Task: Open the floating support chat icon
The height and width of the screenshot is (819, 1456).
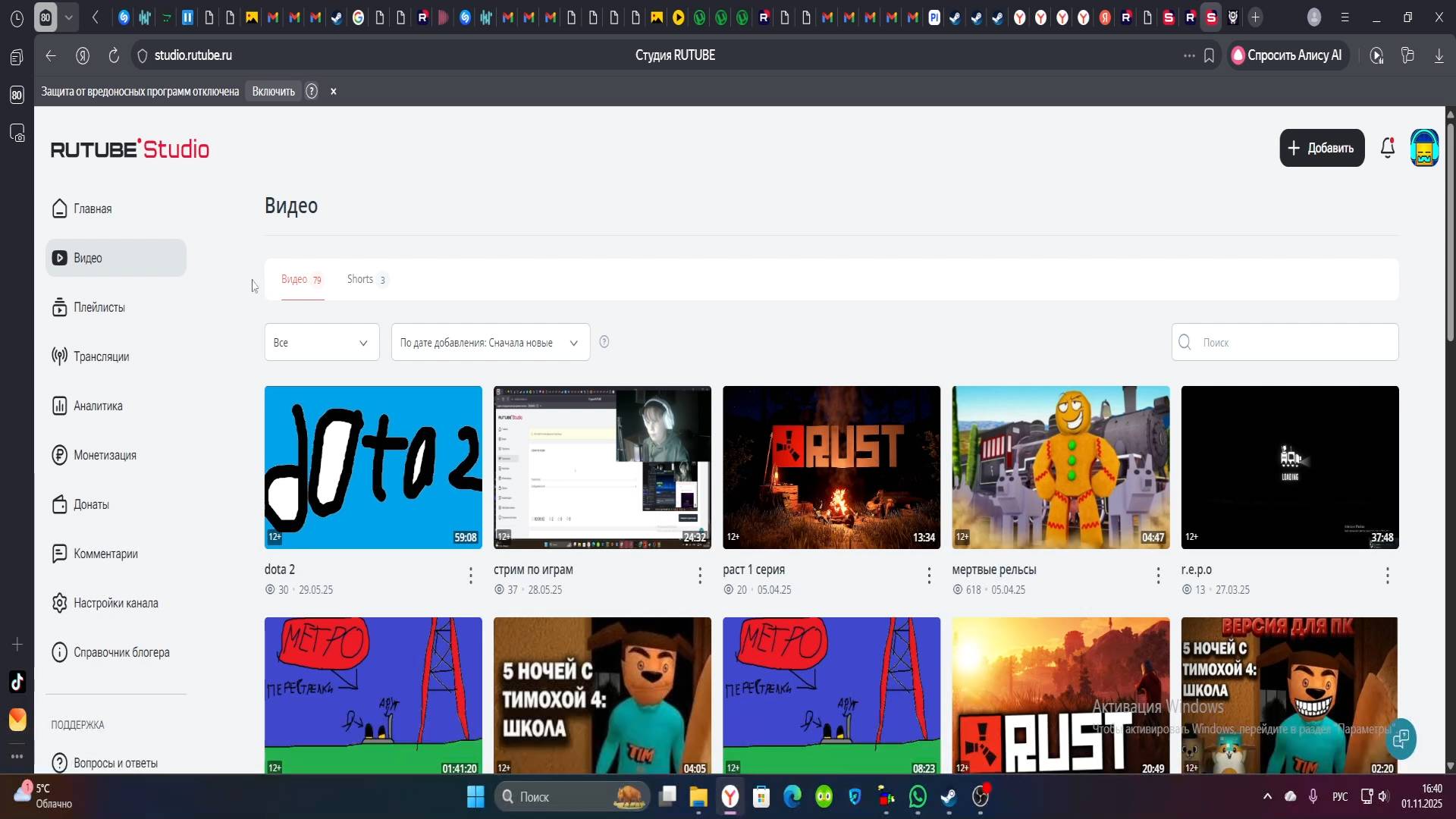Action: (1401, 738)
